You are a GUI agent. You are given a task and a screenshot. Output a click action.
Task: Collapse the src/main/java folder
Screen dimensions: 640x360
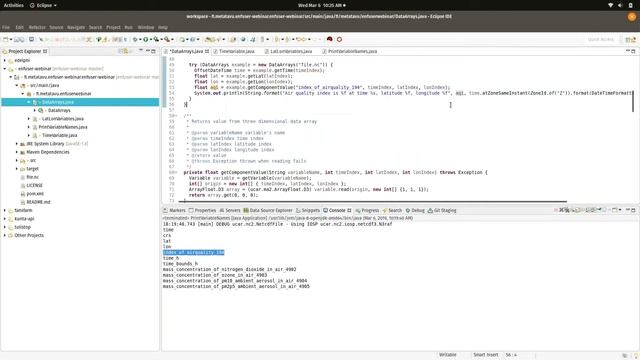pos(17,85)
